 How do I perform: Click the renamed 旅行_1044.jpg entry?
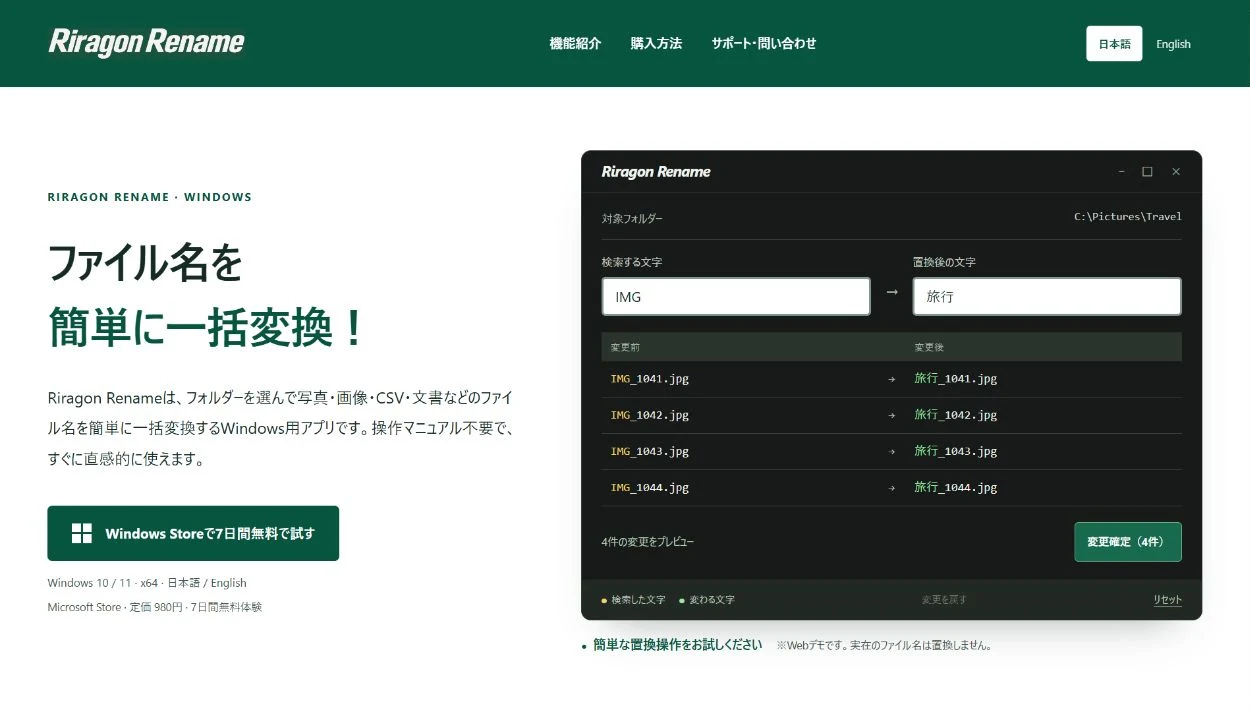click(956, 487)
